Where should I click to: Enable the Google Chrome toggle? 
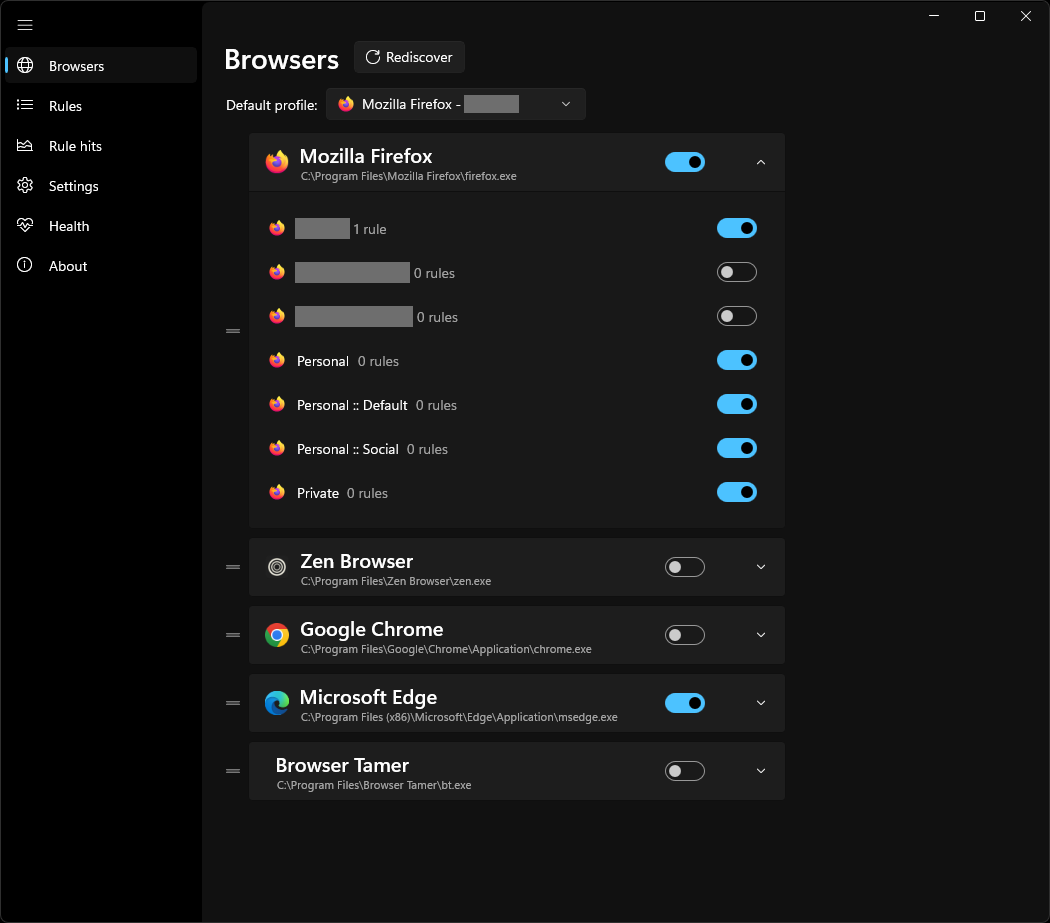pyautogui.click(x=684, y=635)
